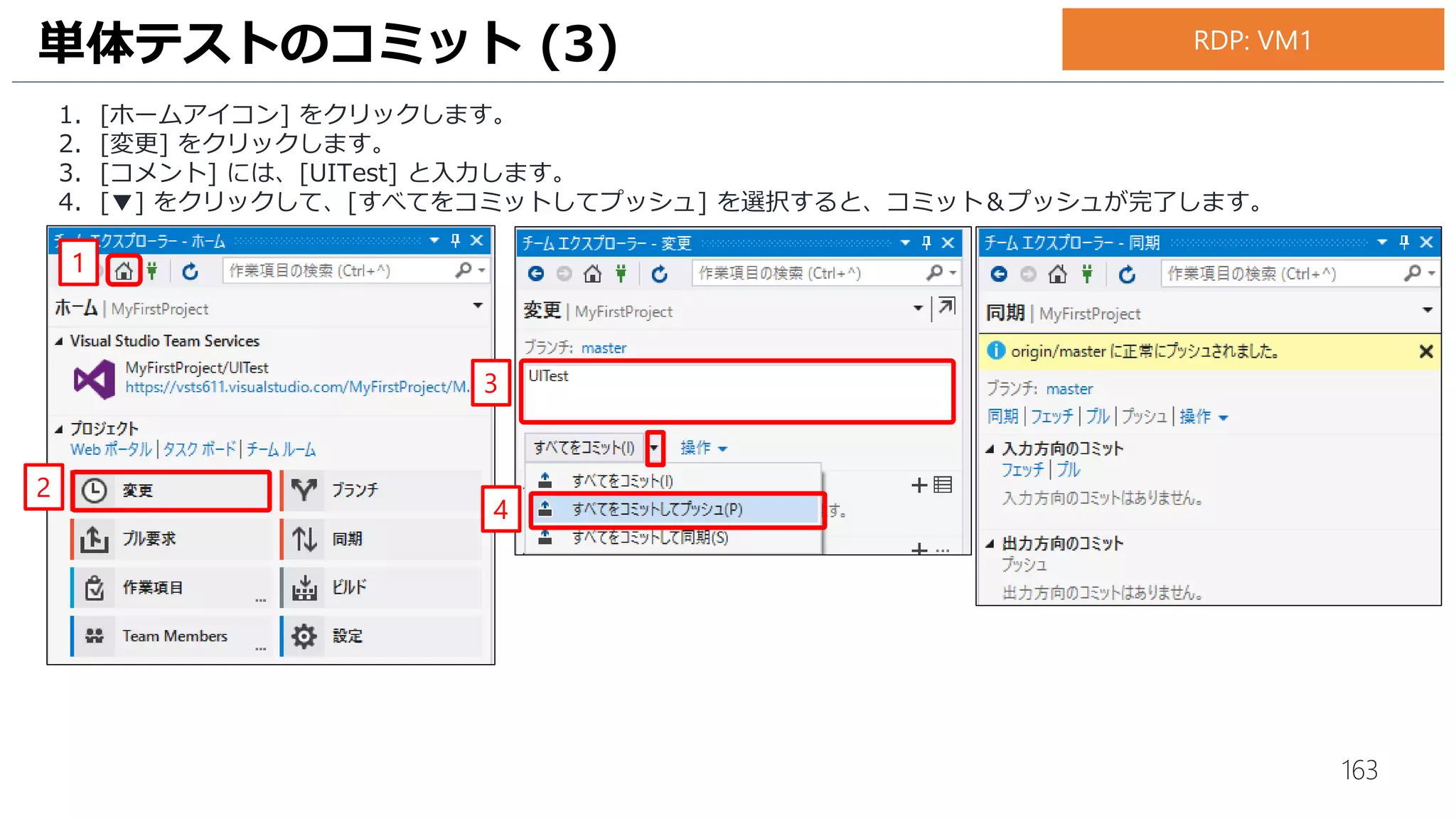Open the 操作 dropdown in Changes panel

pos(703,448)
